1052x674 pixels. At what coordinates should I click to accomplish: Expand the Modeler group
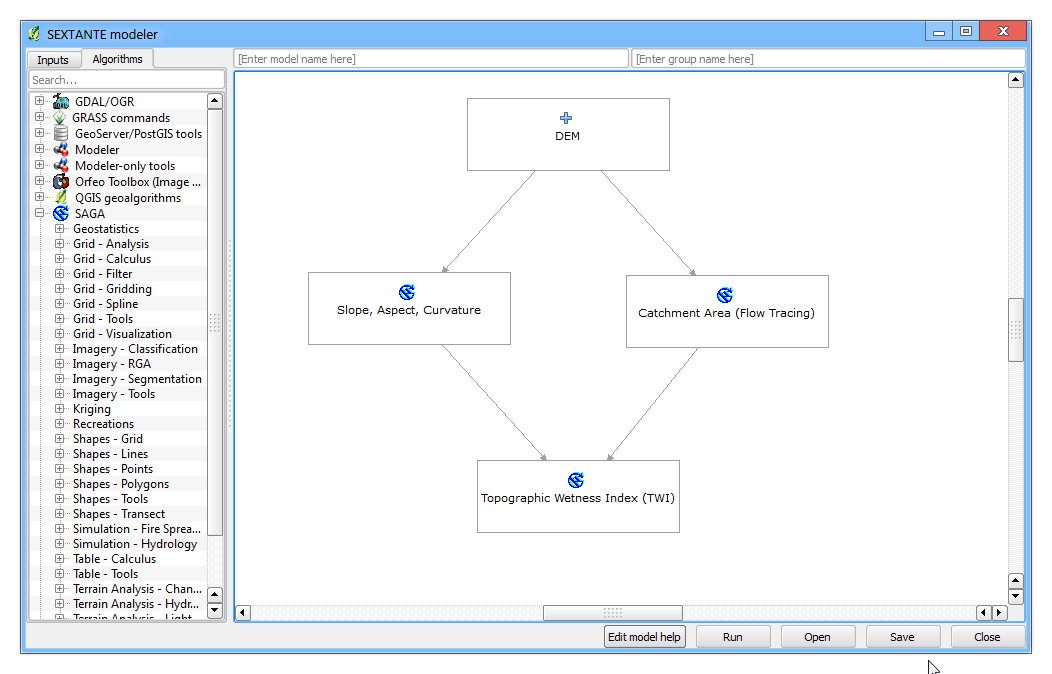click(40, 149)
